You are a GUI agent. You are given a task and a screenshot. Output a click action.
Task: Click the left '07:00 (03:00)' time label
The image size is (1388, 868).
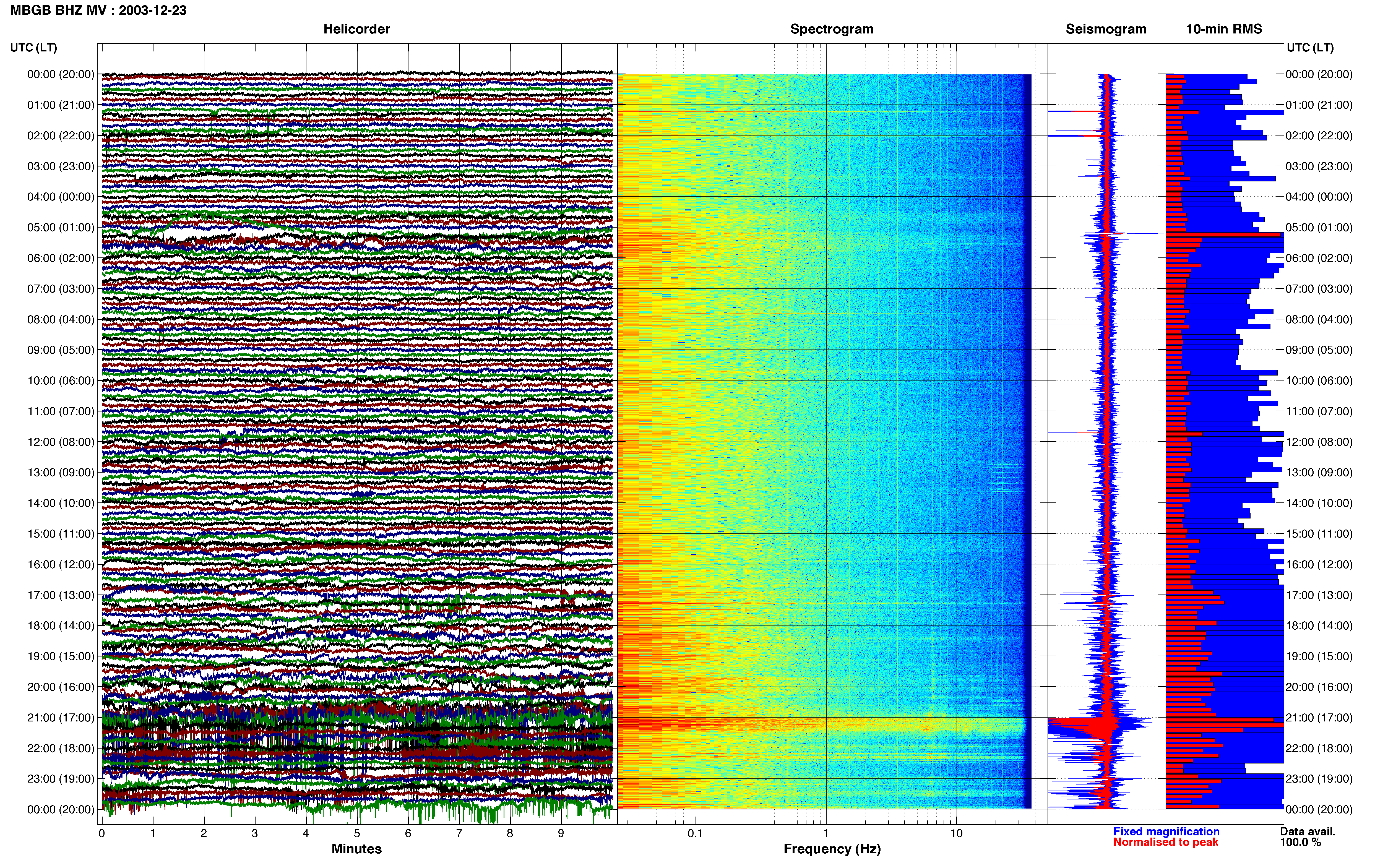tap(61, 289)
